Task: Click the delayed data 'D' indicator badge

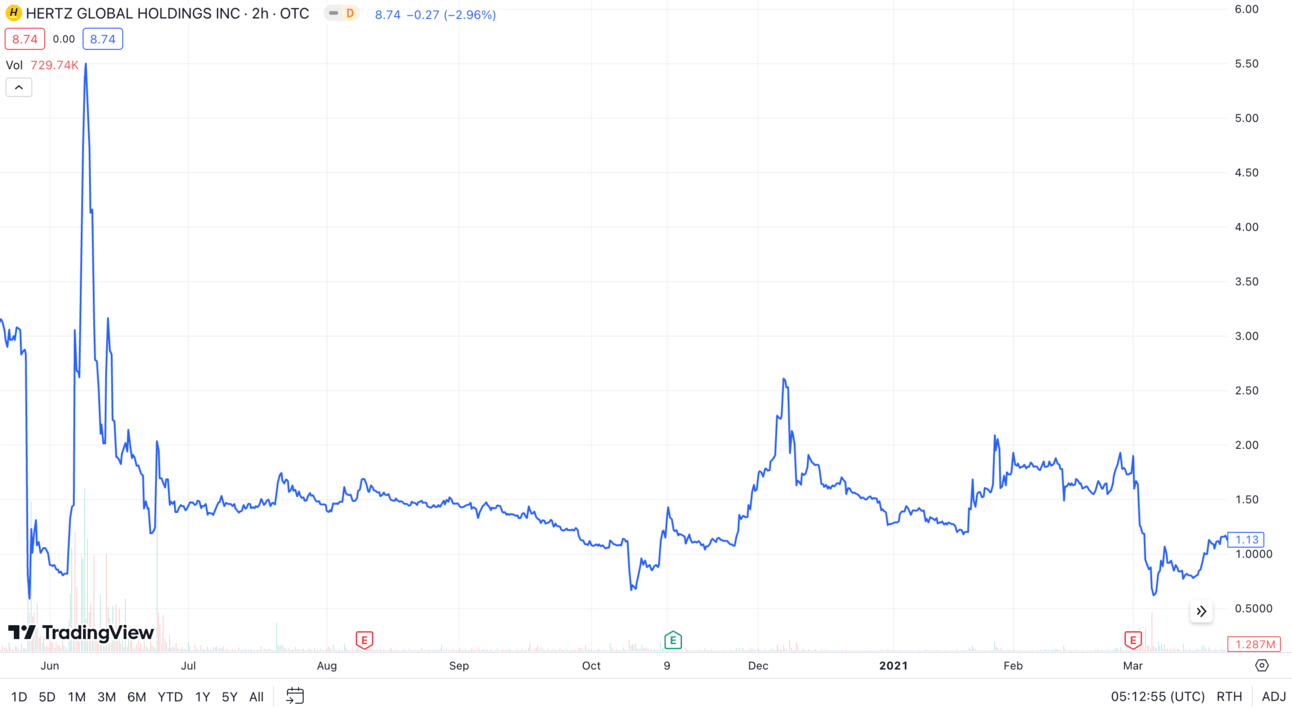Action: 349,14
